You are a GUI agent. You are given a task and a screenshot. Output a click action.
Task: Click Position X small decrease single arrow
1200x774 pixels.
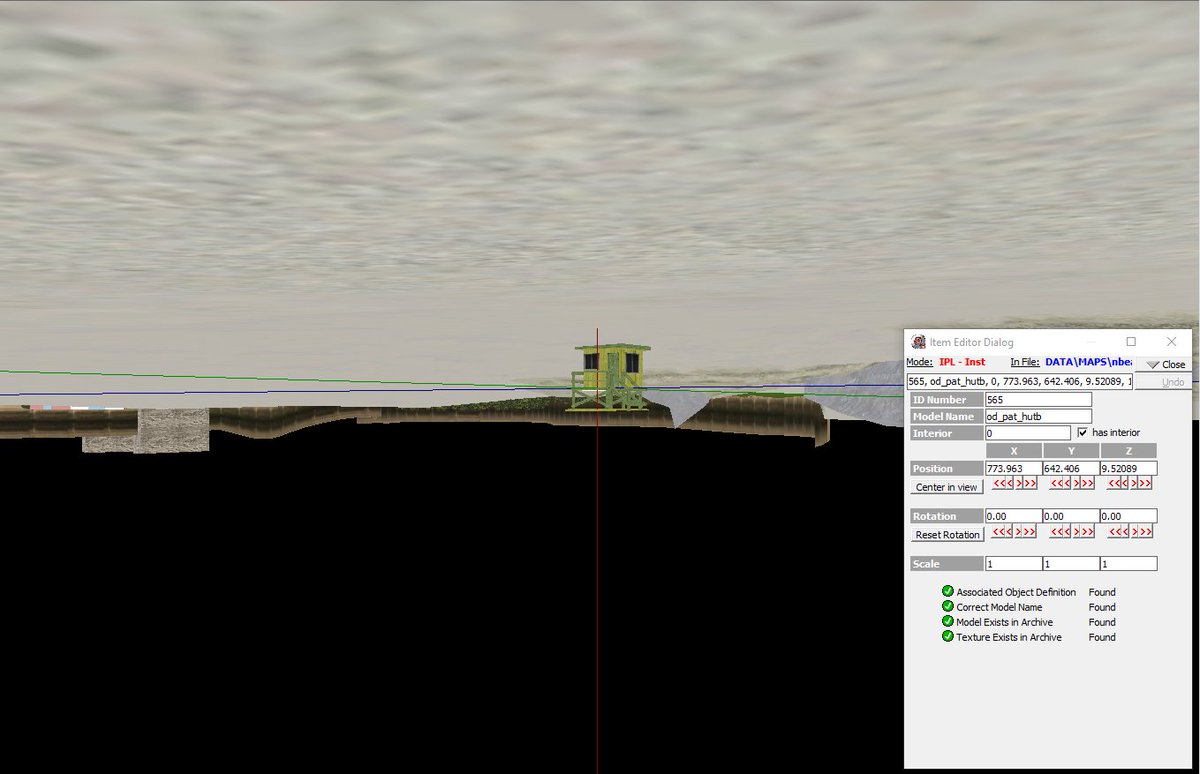click(1009, 483)
